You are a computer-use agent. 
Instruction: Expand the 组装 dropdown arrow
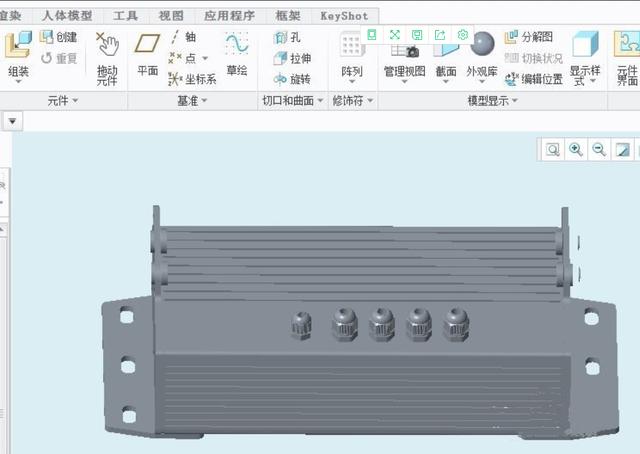point(18,82)
